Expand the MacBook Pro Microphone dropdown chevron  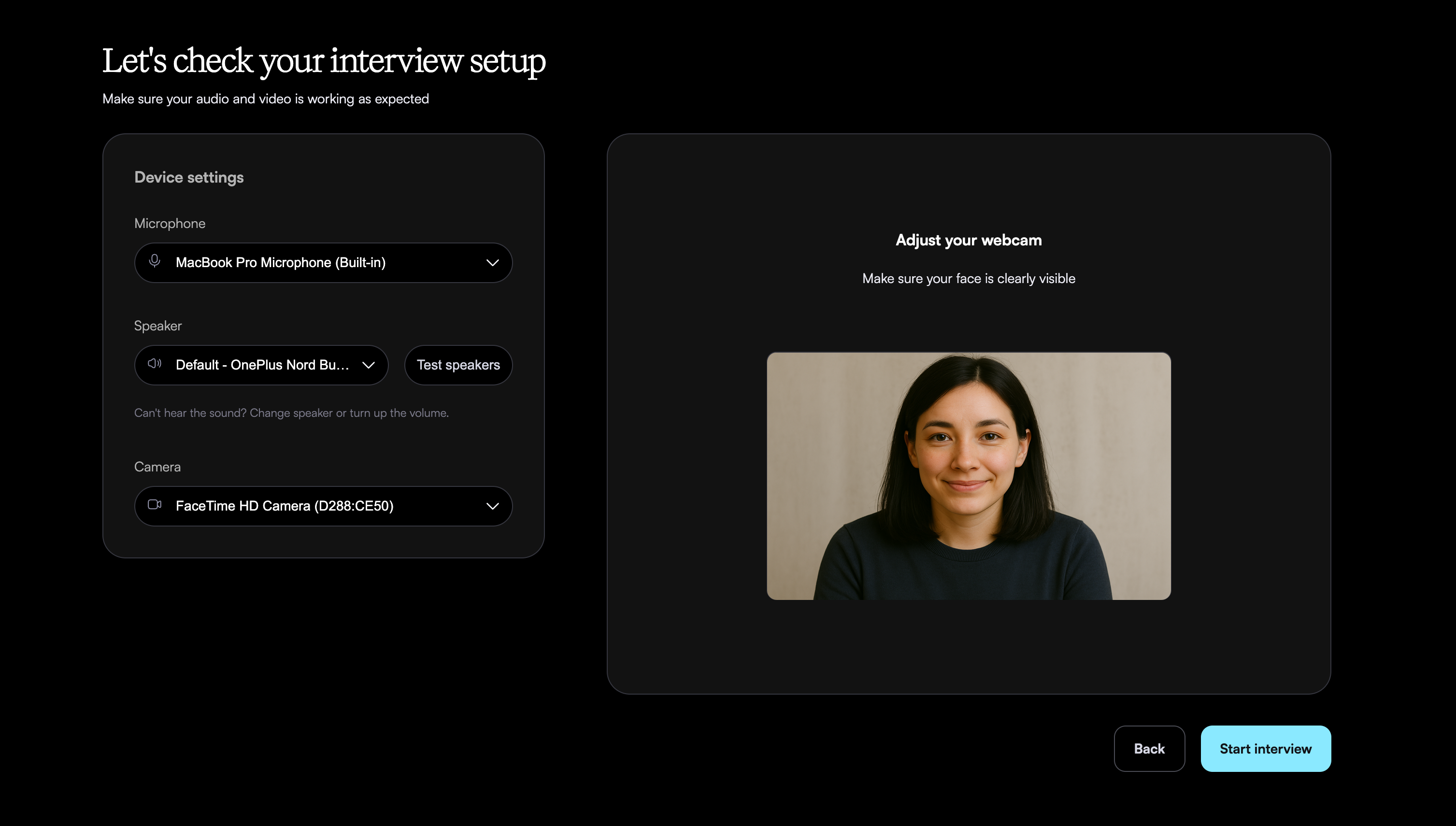click(492, 263)
